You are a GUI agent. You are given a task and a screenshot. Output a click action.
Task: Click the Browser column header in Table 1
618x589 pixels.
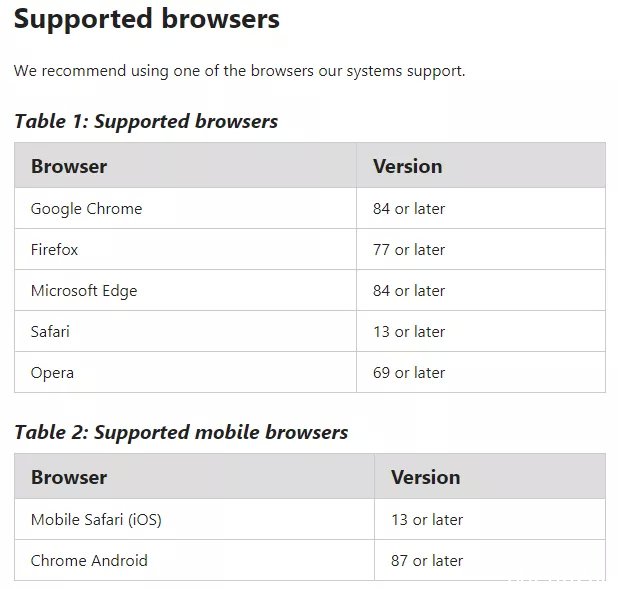click(185, 166)
